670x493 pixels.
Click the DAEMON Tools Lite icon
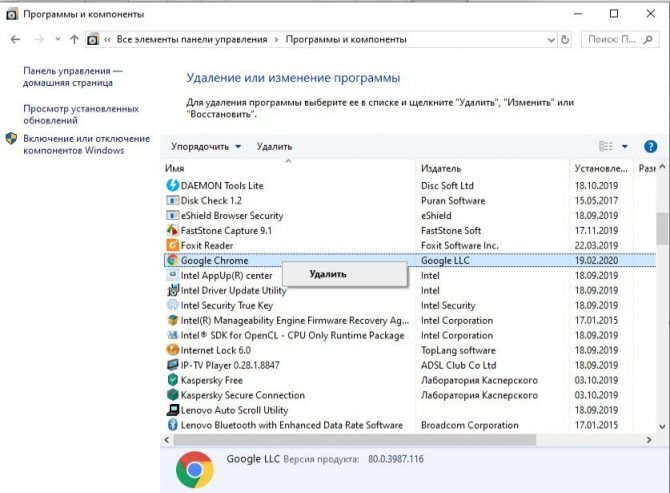point(172,185)
